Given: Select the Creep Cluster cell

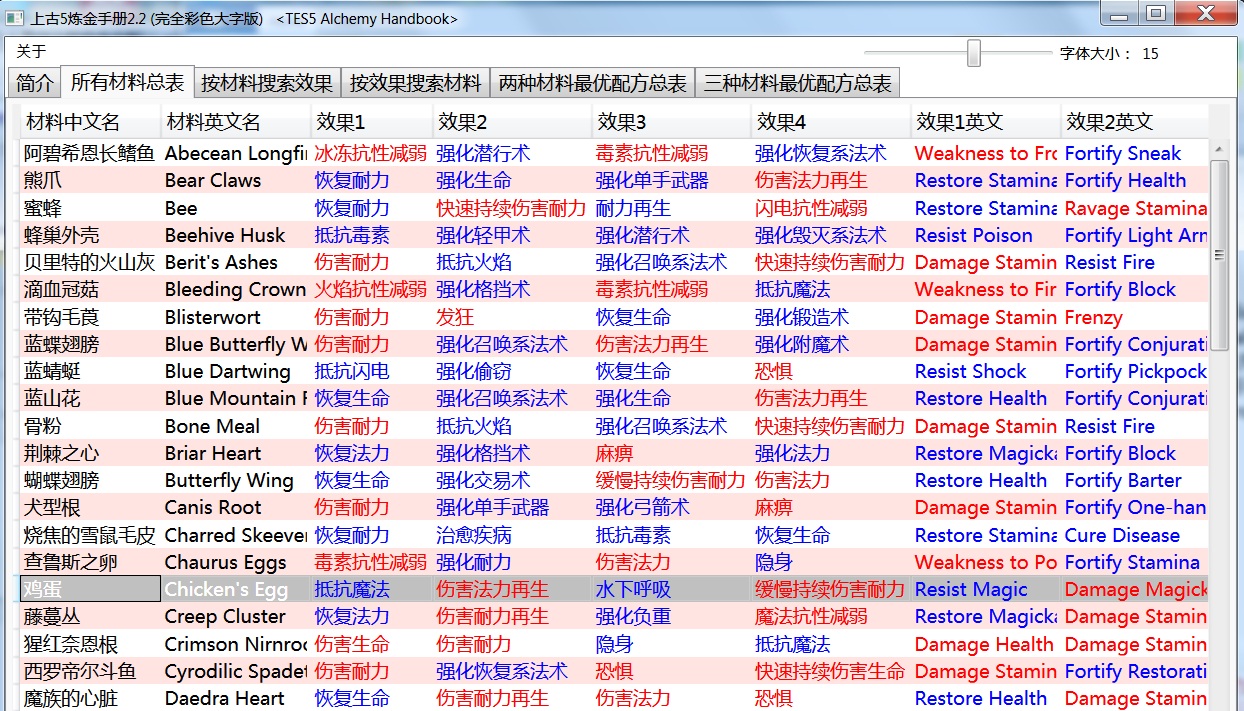Looking at the screenshot, I should (x=236, y=617).
